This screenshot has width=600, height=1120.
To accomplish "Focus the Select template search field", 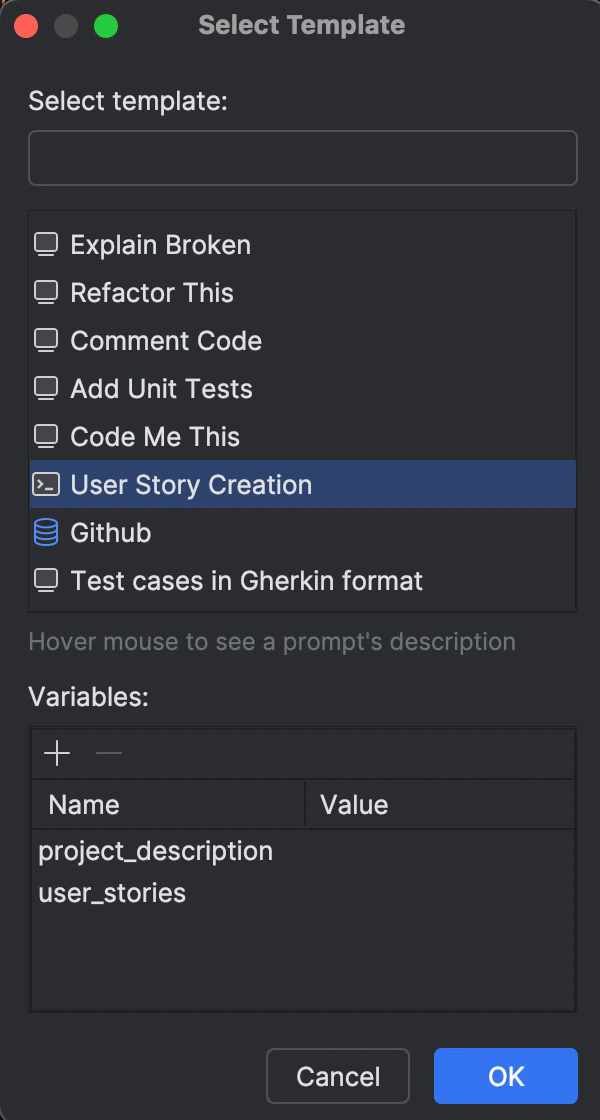I will (x=303, y=158).
